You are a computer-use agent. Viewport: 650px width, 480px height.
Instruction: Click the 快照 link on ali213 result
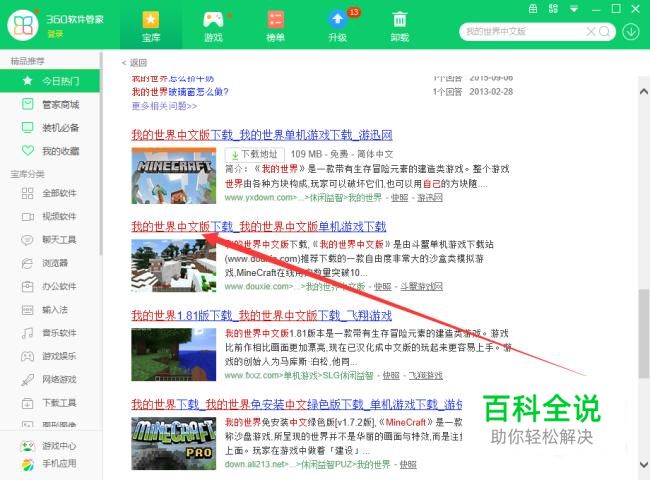click(408, 464)
